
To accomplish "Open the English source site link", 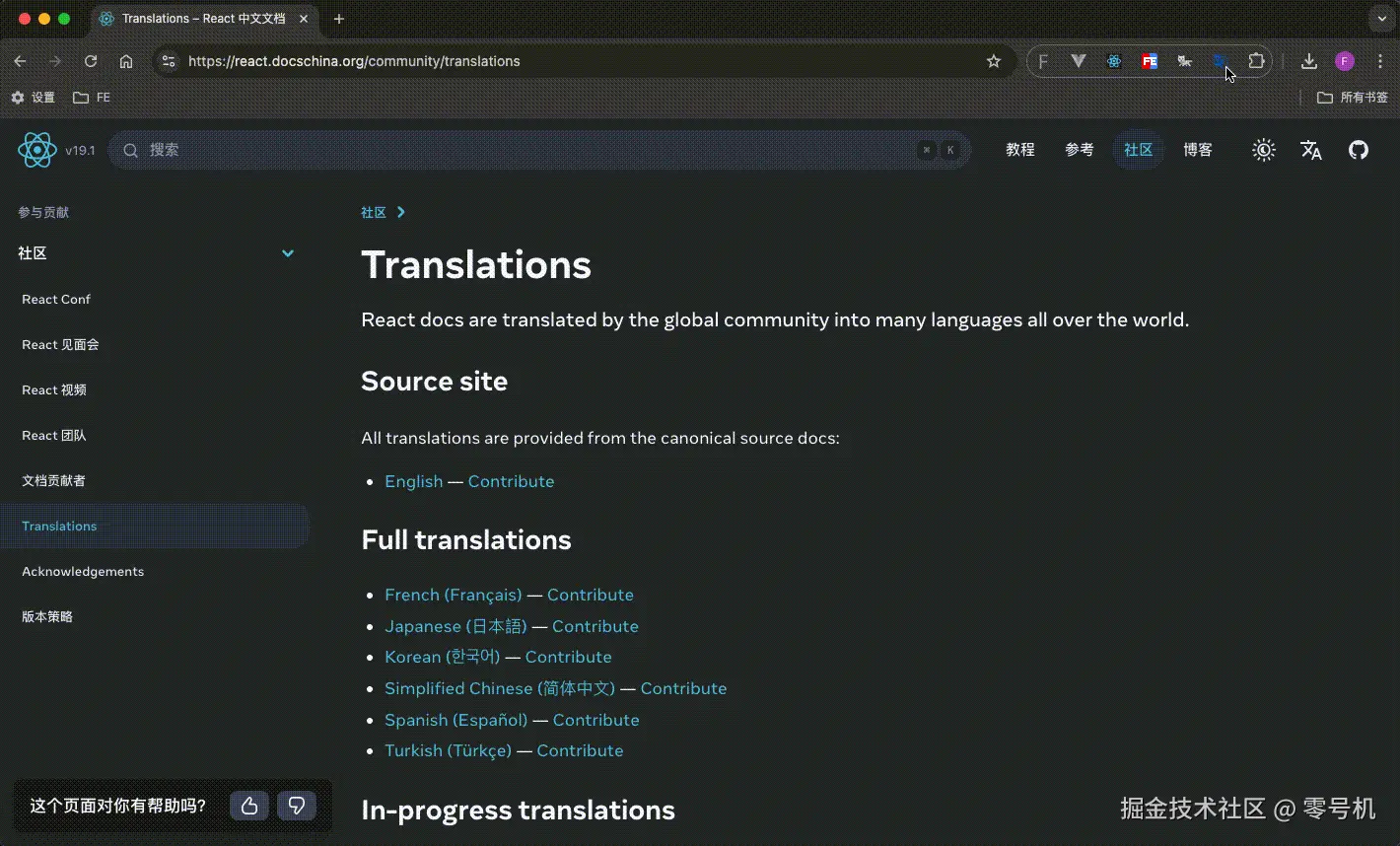I will click(x=414, y=481).
